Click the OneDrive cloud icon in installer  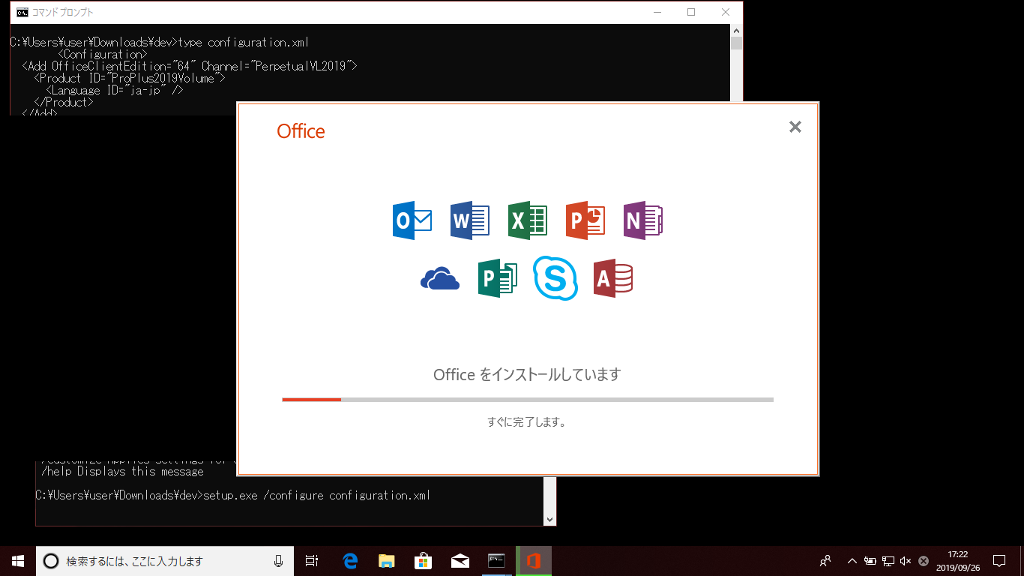(440, 279)
